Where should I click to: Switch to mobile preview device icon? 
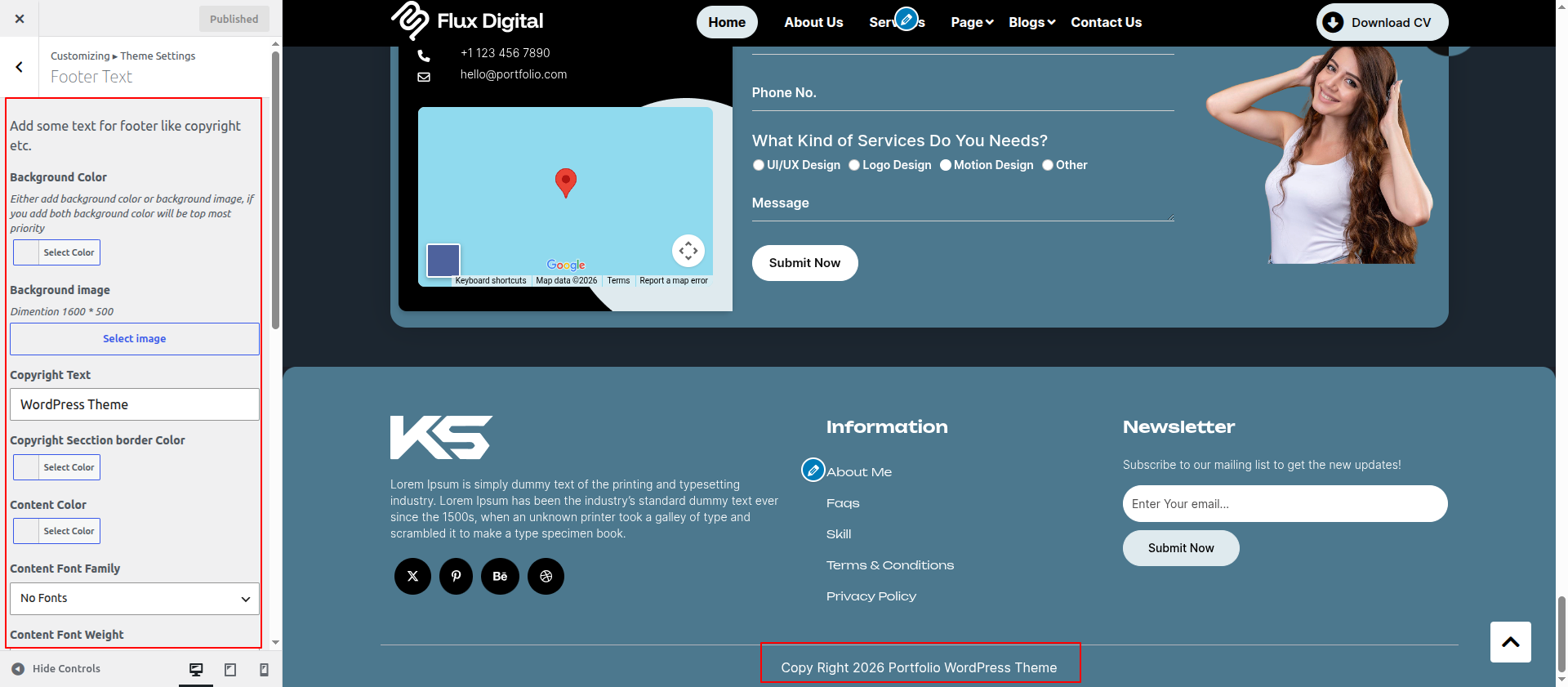[x=264, y=669]
